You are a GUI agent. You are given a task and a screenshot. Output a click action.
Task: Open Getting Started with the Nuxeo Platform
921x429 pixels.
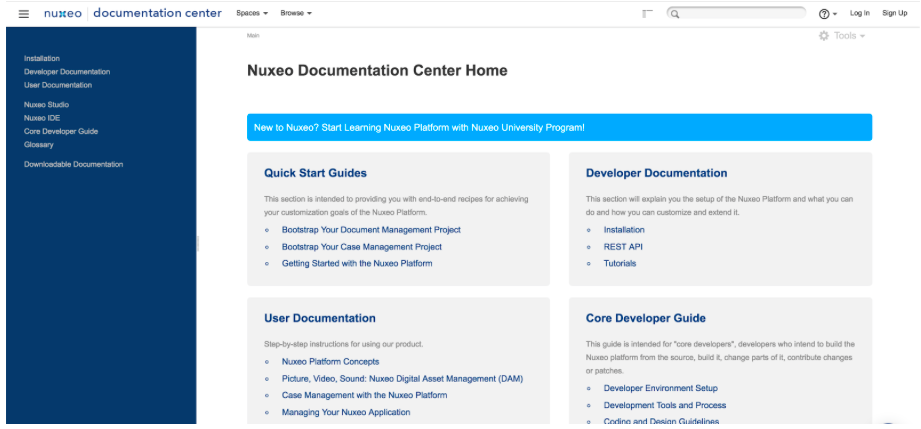pos(357,263)
